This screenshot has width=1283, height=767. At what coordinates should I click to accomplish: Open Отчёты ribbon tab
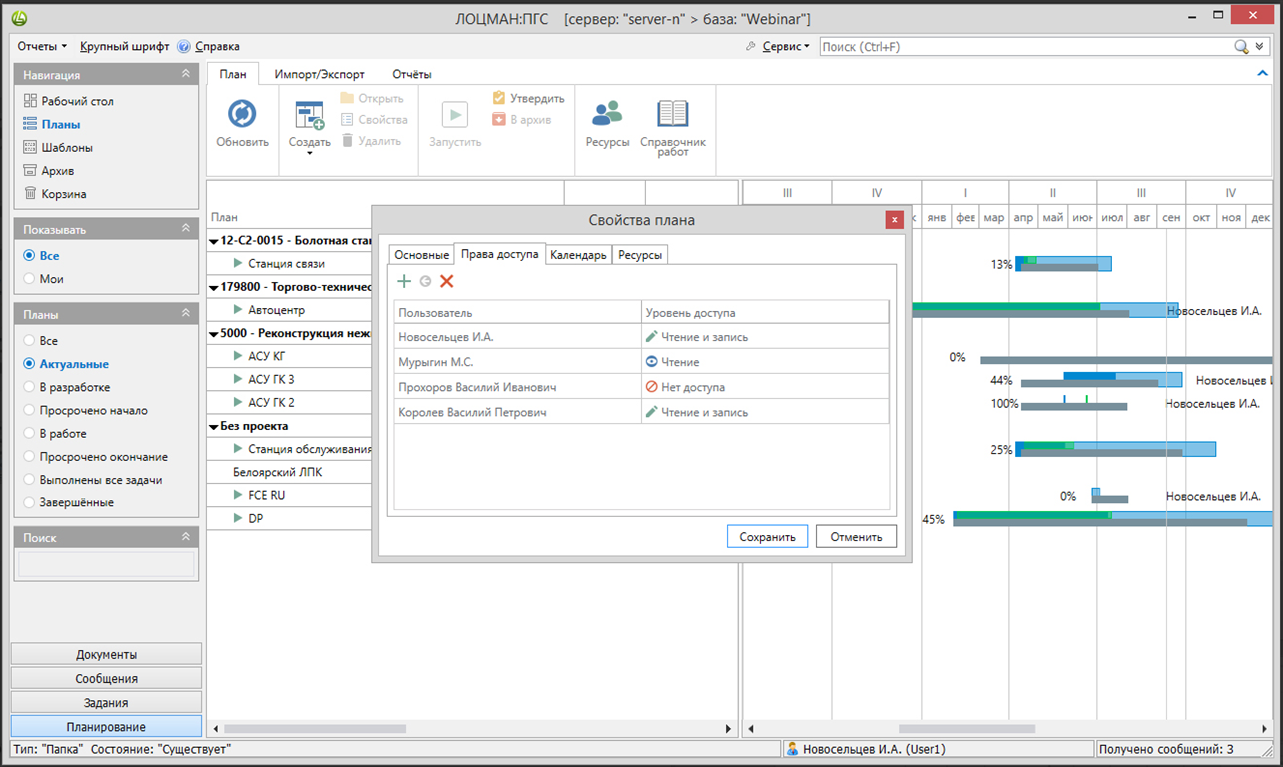412,74
